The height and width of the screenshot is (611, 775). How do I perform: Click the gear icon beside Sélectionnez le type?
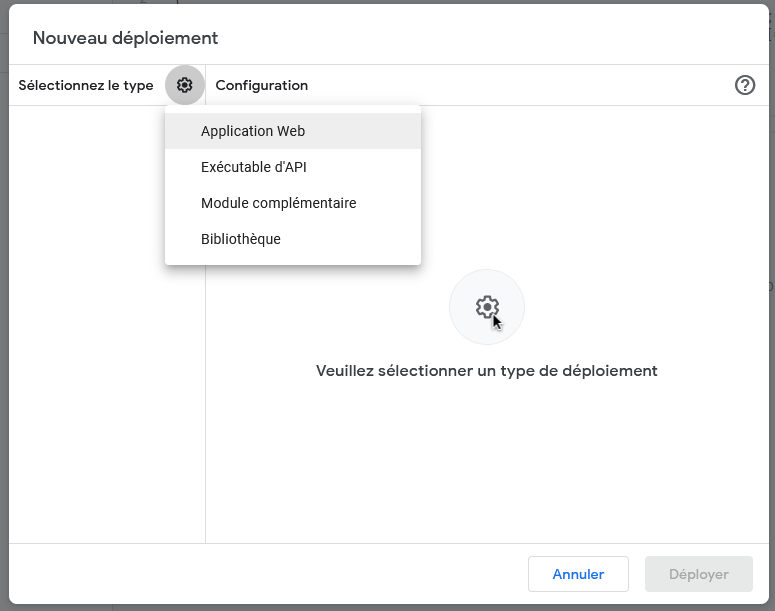click(185, 86)
